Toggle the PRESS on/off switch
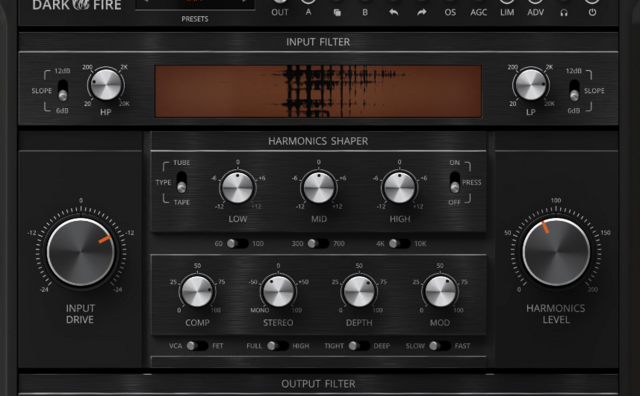The height and width of the screenshot is (396, 640). (455, 182)
